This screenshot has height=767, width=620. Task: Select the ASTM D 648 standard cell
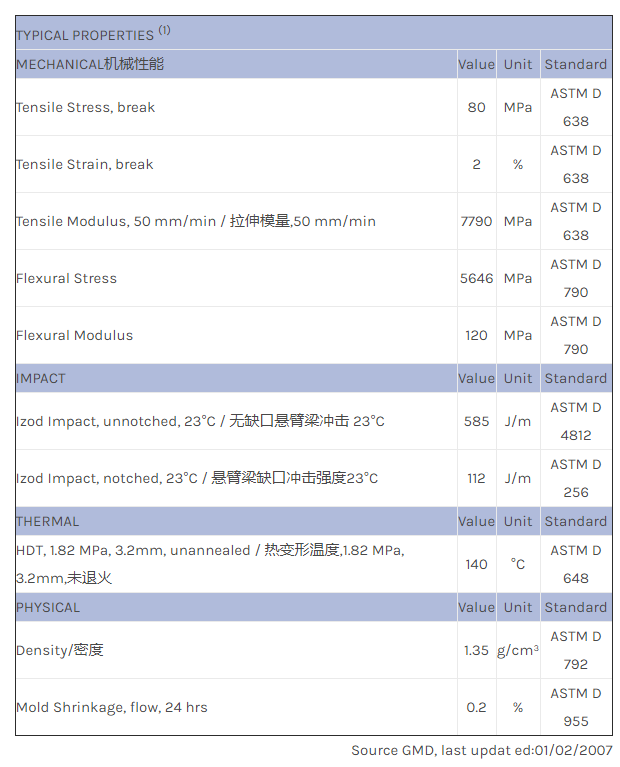click(576, 564)
